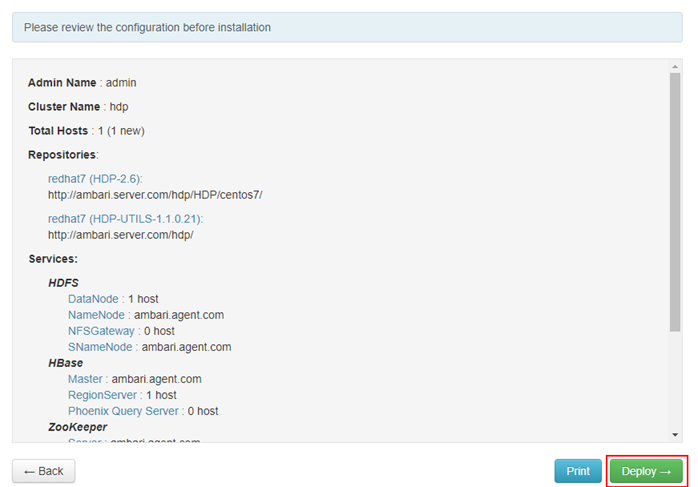Click the HDFS service heading

63,283
